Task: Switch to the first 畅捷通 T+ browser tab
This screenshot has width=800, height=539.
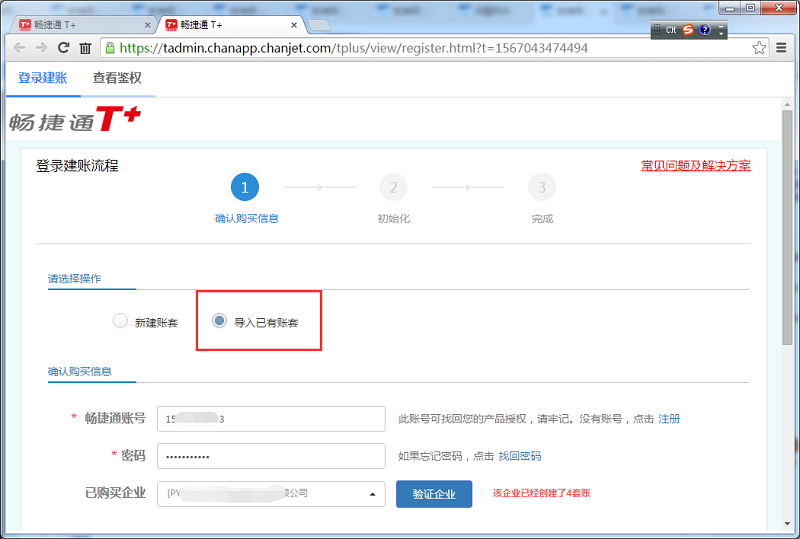Action: pyautogui.click(x=84, y=25)
